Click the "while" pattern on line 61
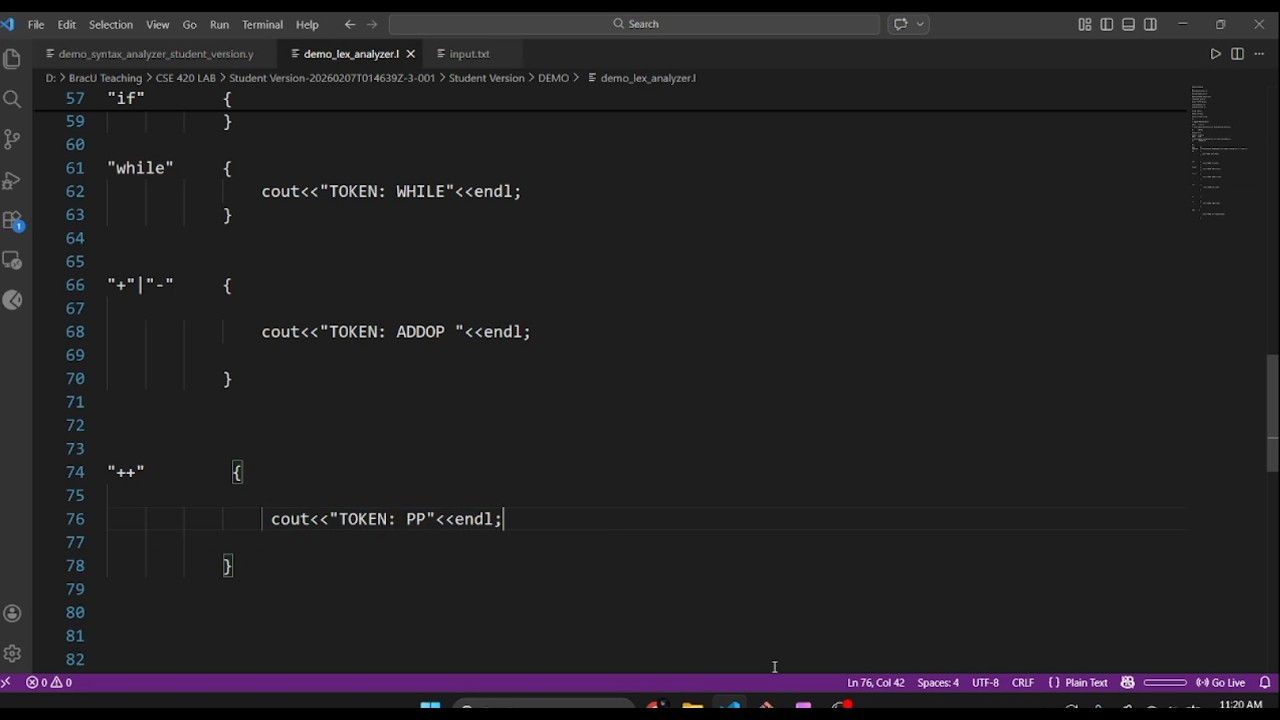Screen dimensions: 1280x720 [x=140, y=168]
